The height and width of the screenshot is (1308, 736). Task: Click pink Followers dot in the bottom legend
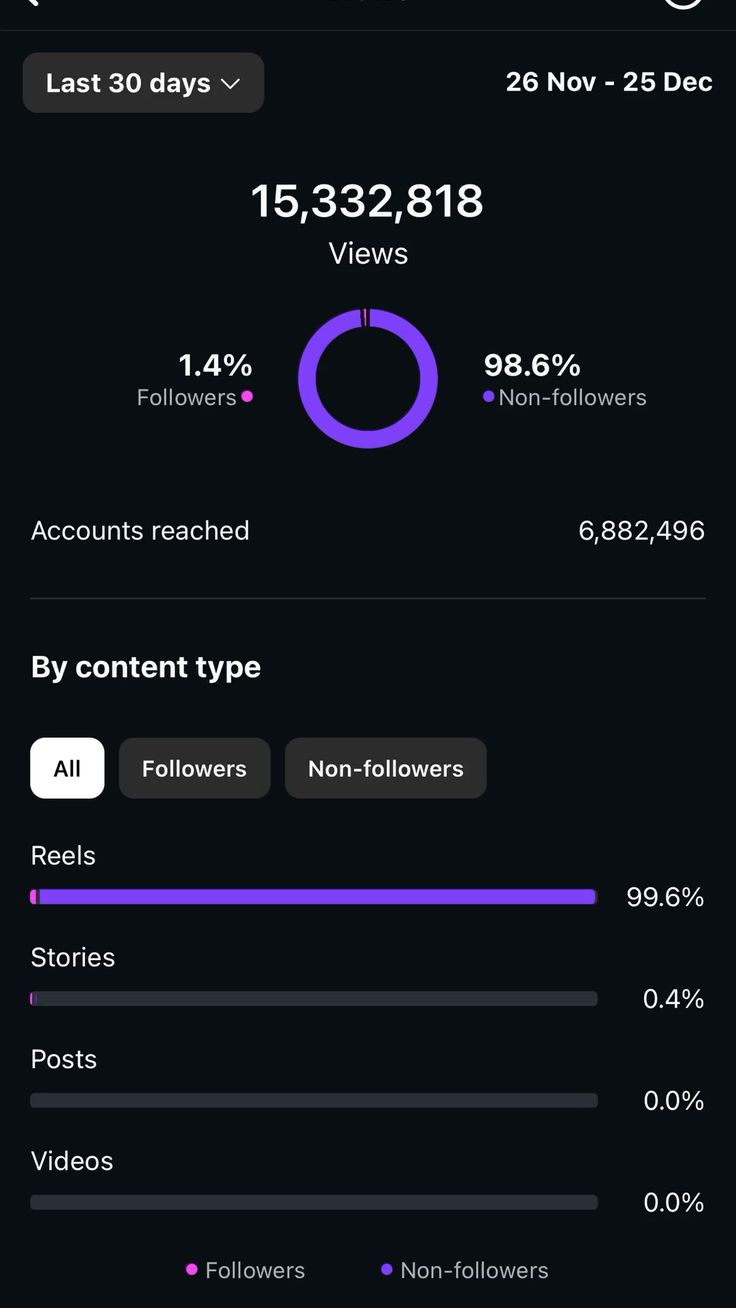point(192,1270)
